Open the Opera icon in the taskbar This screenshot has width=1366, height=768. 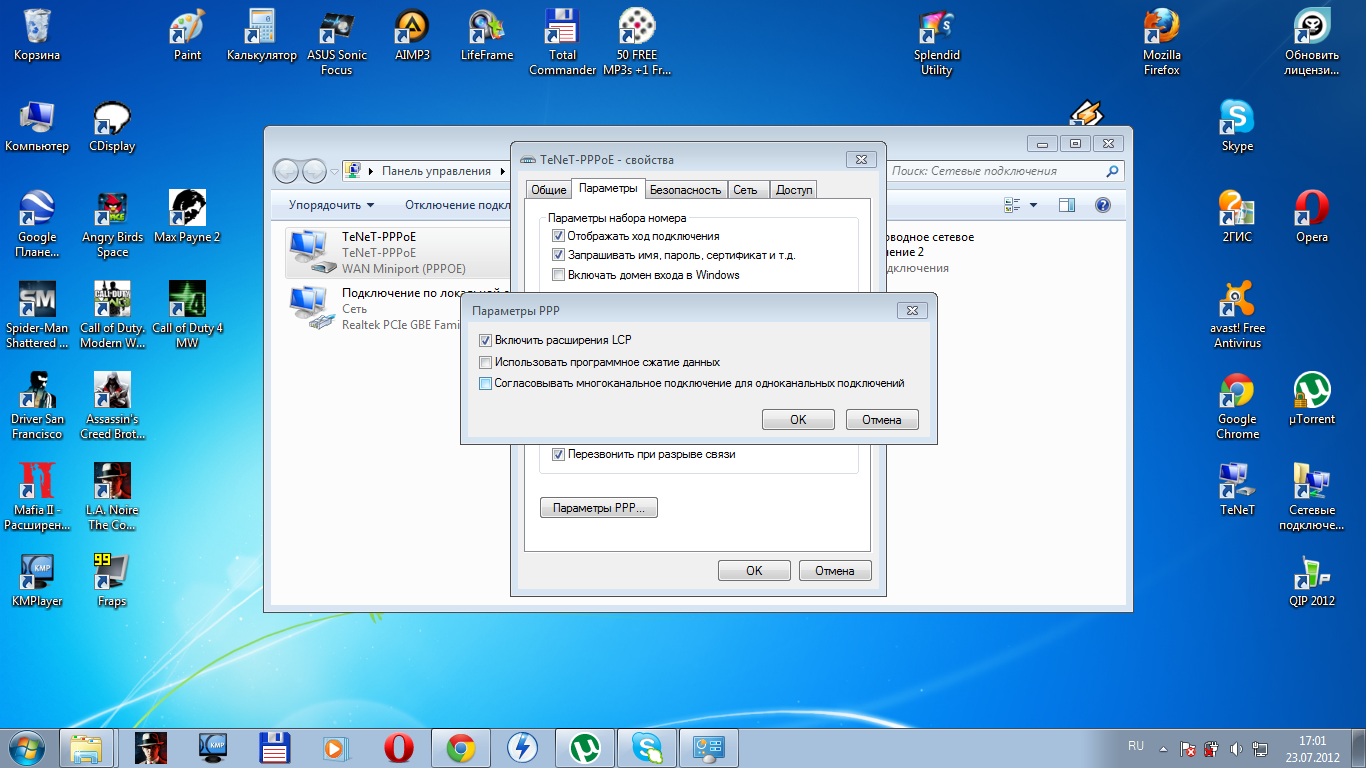[399, 747]
